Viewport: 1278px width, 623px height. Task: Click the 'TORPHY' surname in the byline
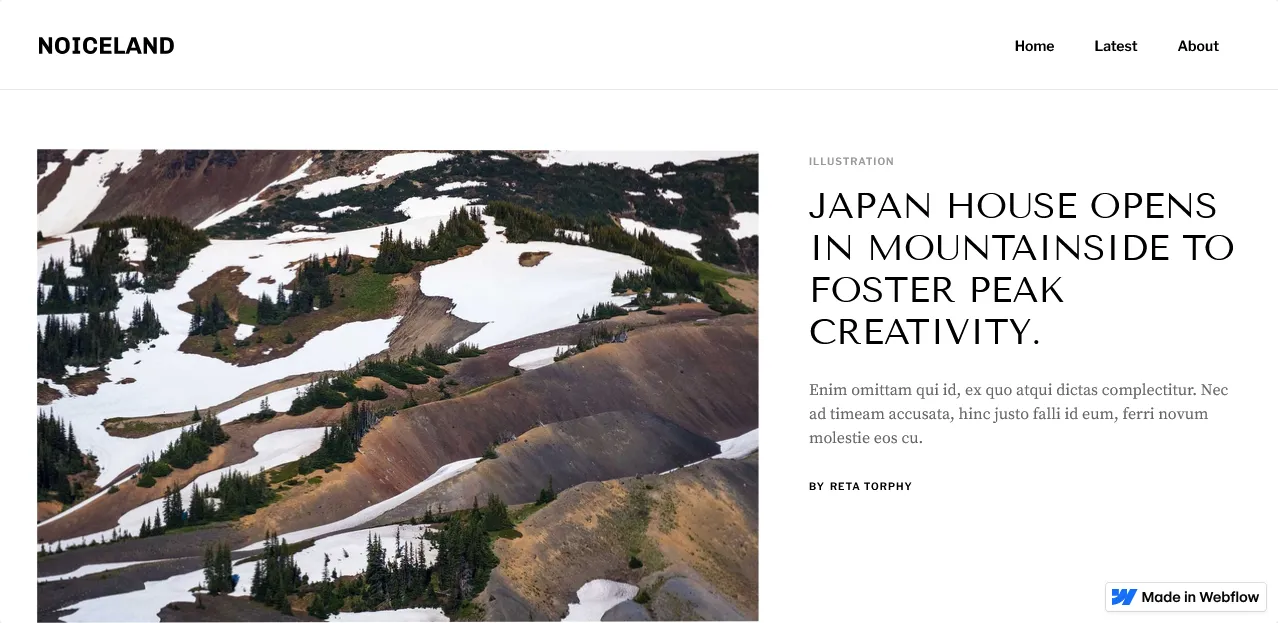click(890, 487)
